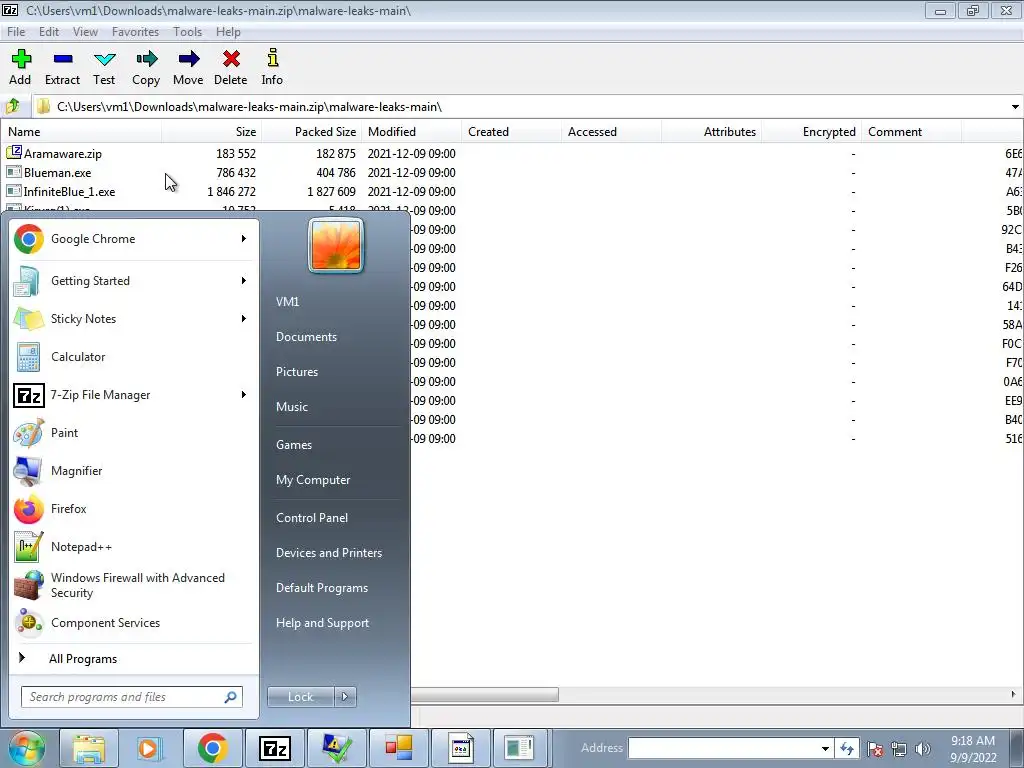Sort by the Modified column header

point(411,131)
